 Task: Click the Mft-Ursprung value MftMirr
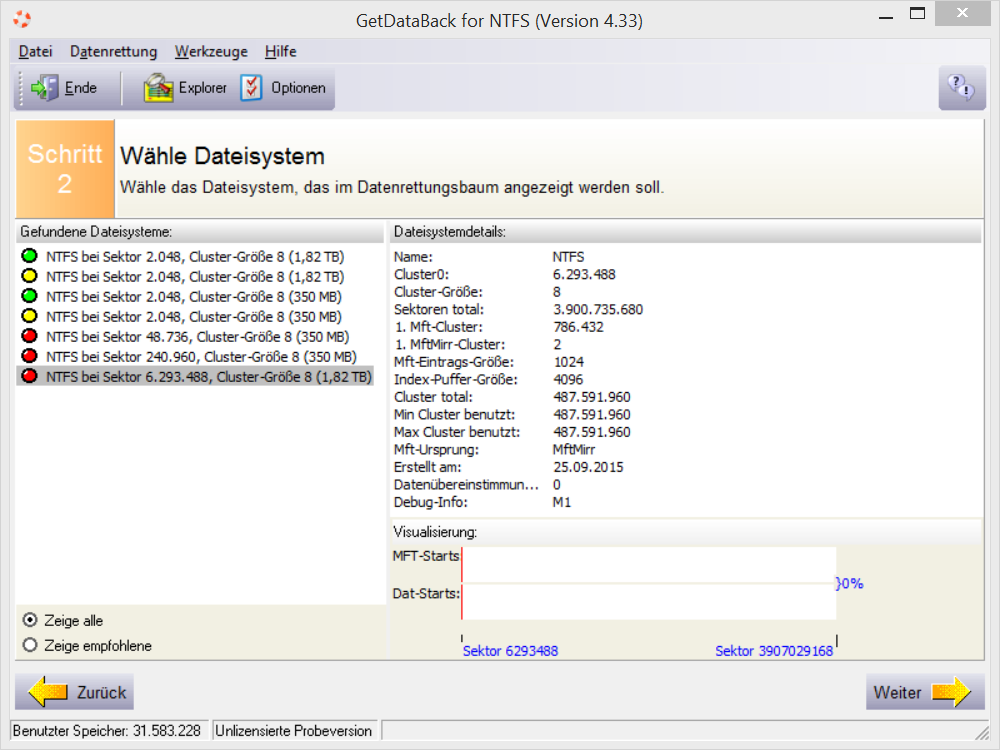click(x=574, y=450)
